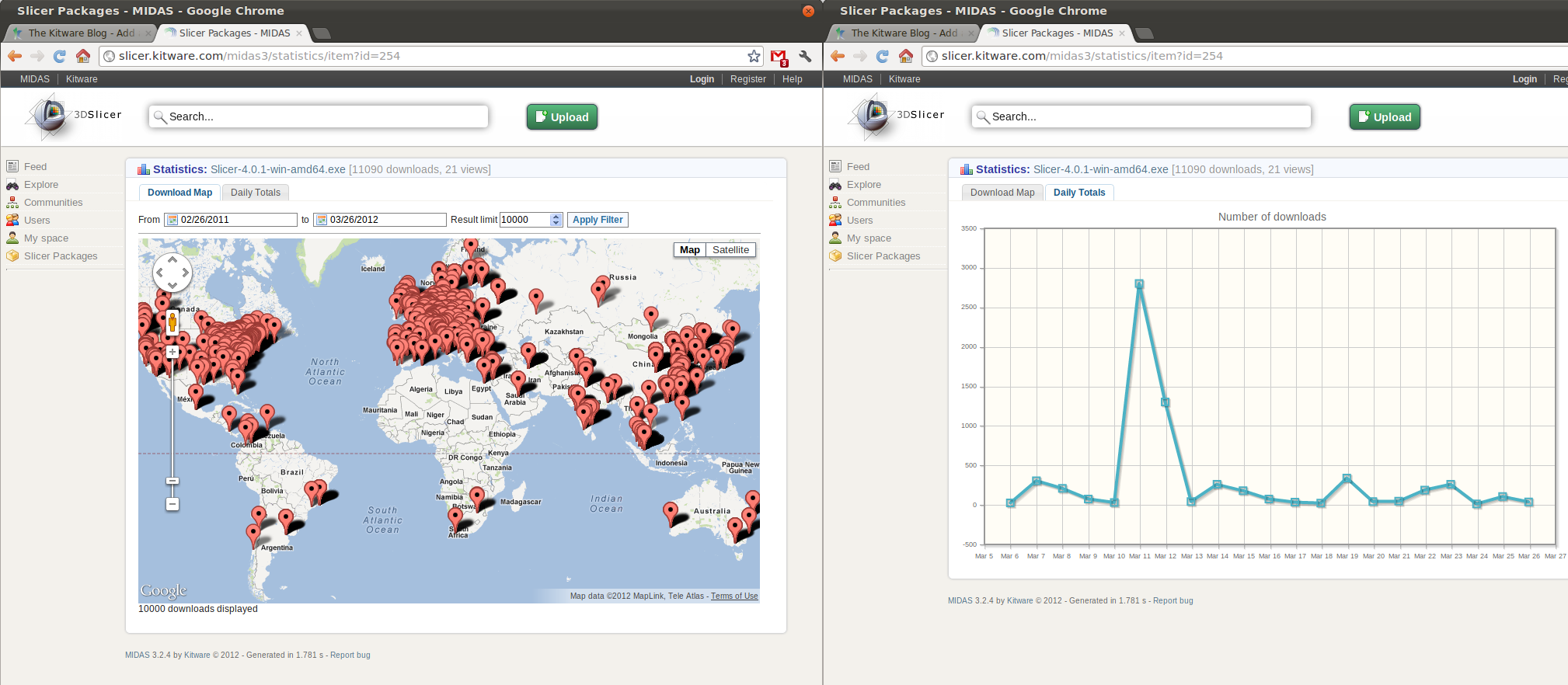Click Communities icon in left window sidebar
1568x685 pixels.
pyautogui.click(x=12, y=202)
